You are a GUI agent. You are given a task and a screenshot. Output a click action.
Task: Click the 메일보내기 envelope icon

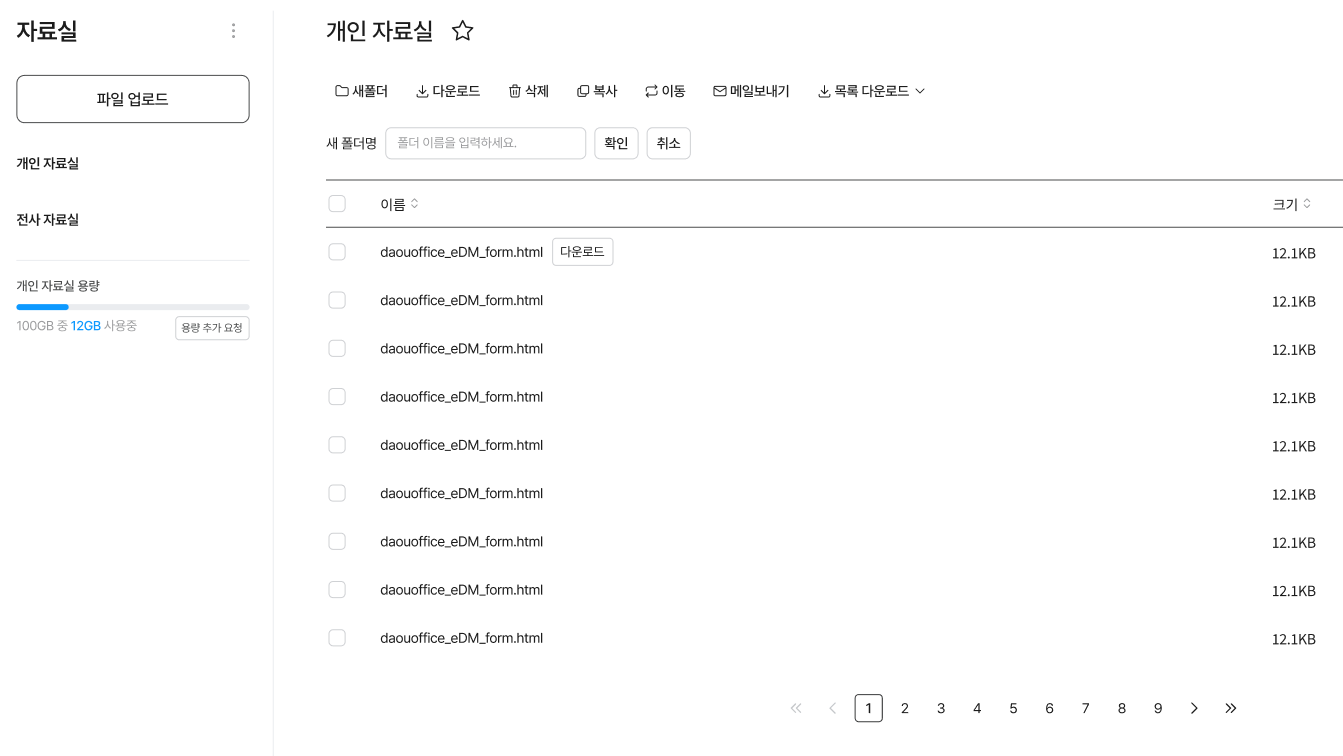719,91
